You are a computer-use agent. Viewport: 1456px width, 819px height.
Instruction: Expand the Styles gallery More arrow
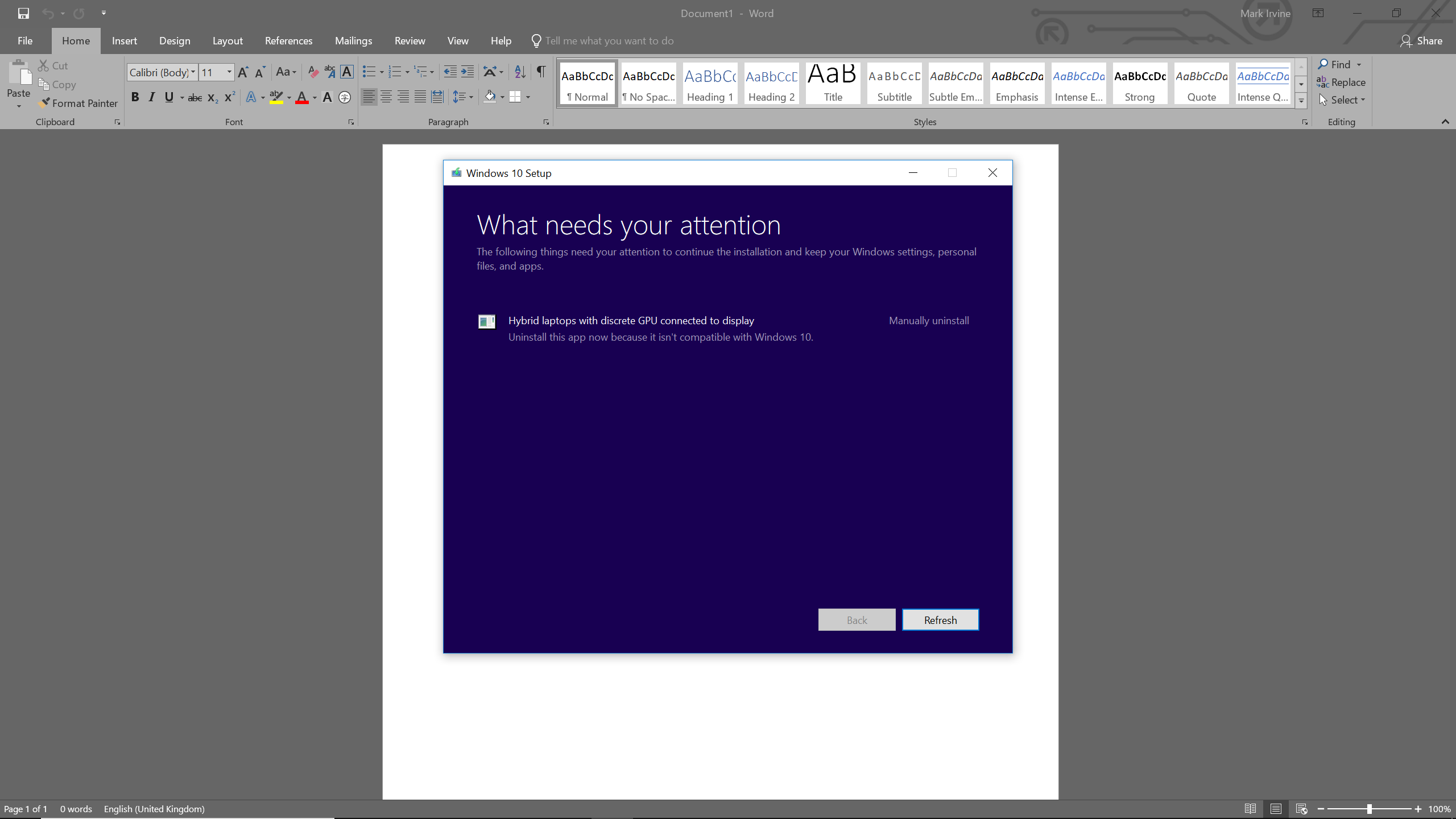click(1301, 101)
